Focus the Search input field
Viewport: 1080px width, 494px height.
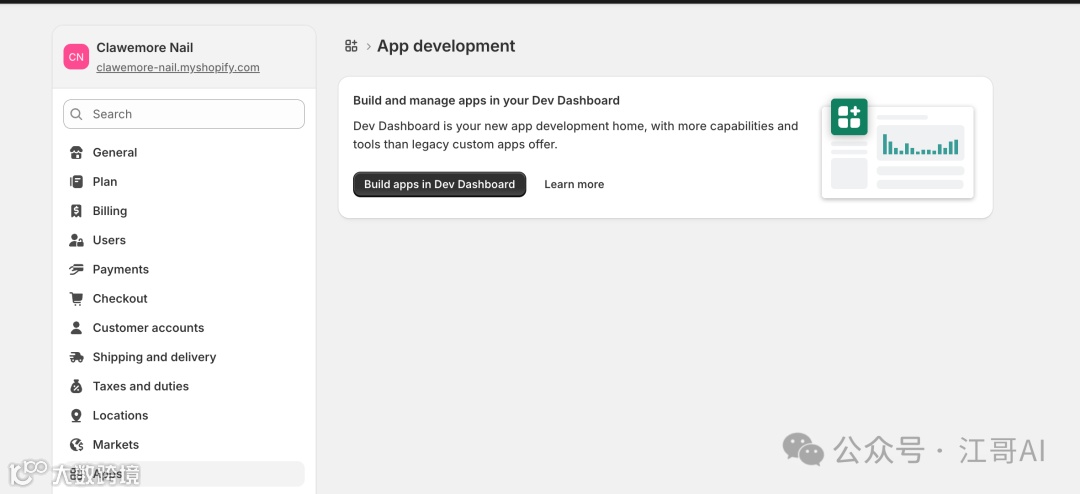(184, 114)
